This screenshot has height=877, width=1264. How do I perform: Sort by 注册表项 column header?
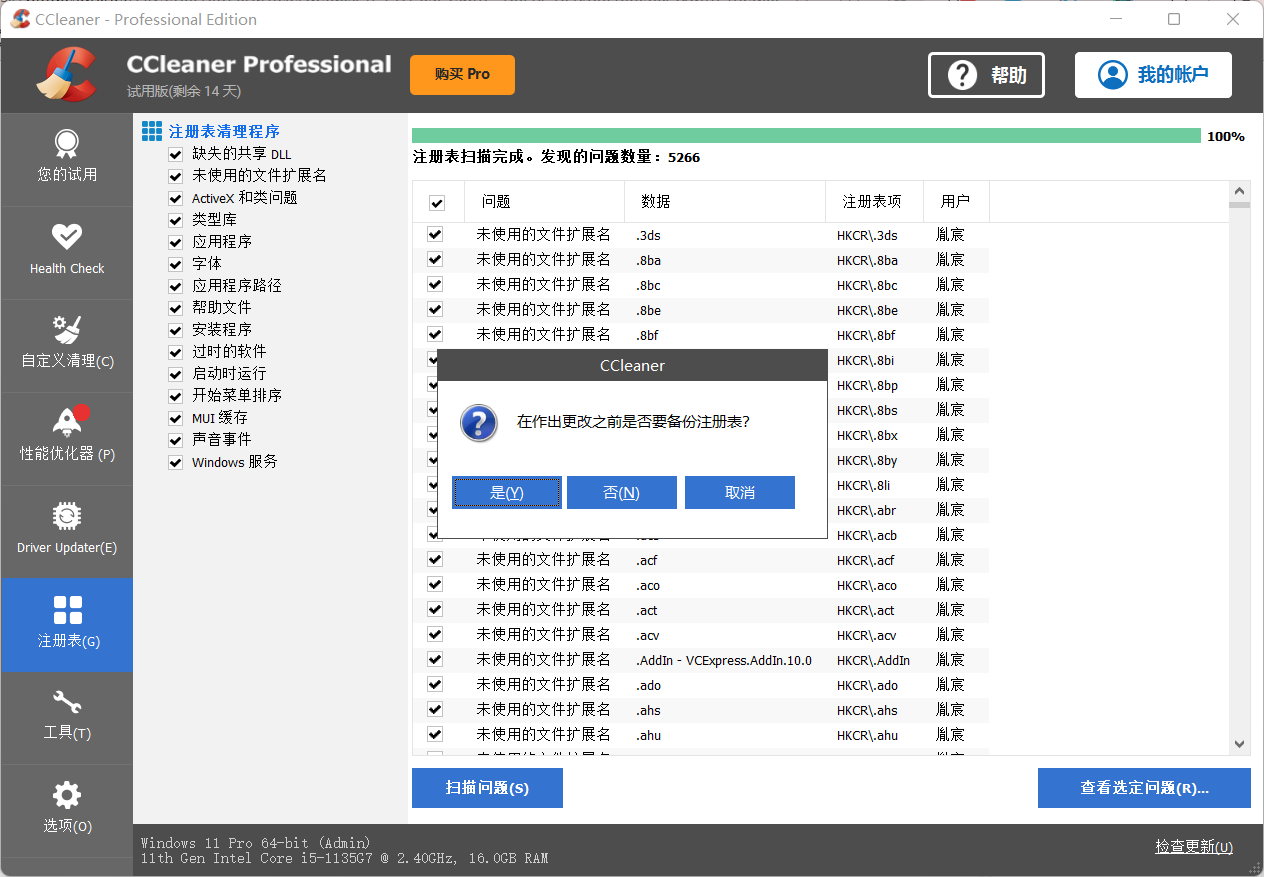(x=875, y=202)
